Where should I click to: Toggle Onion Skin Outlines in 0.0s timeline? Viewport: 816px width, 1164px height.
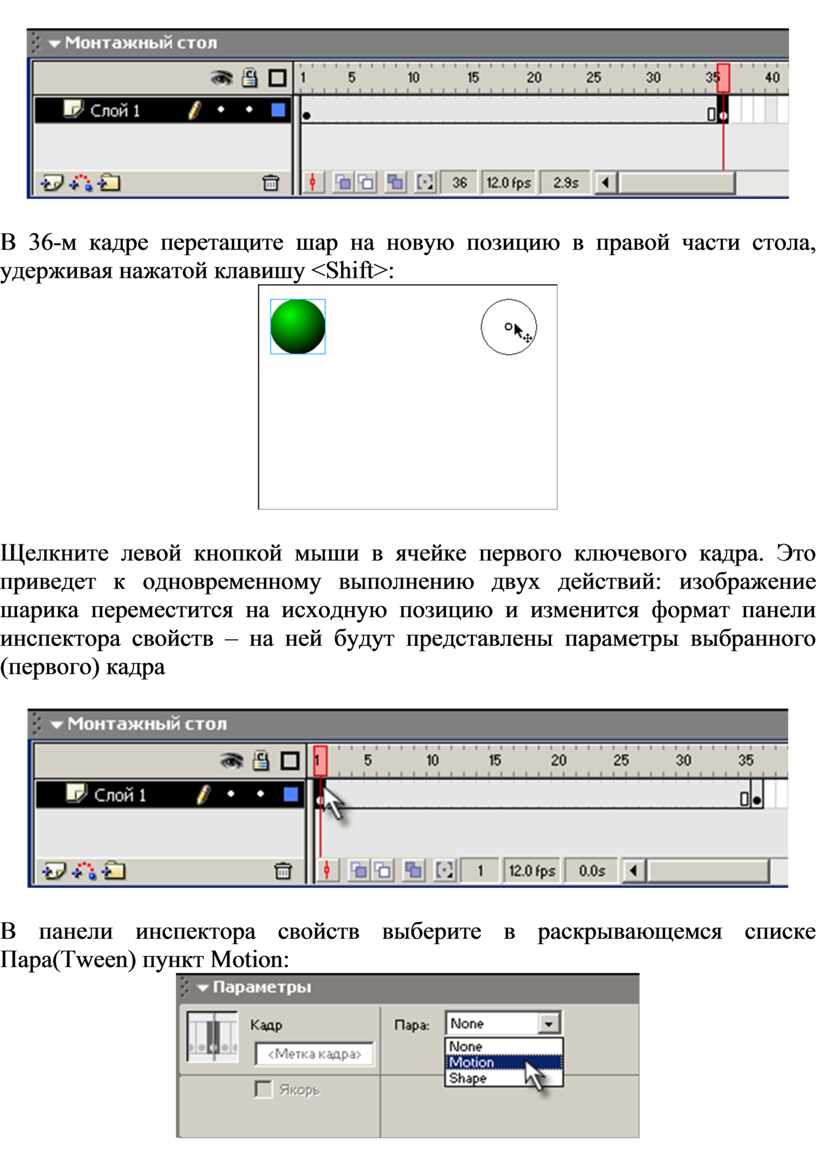pyautogui.click(x=383, y=870)
